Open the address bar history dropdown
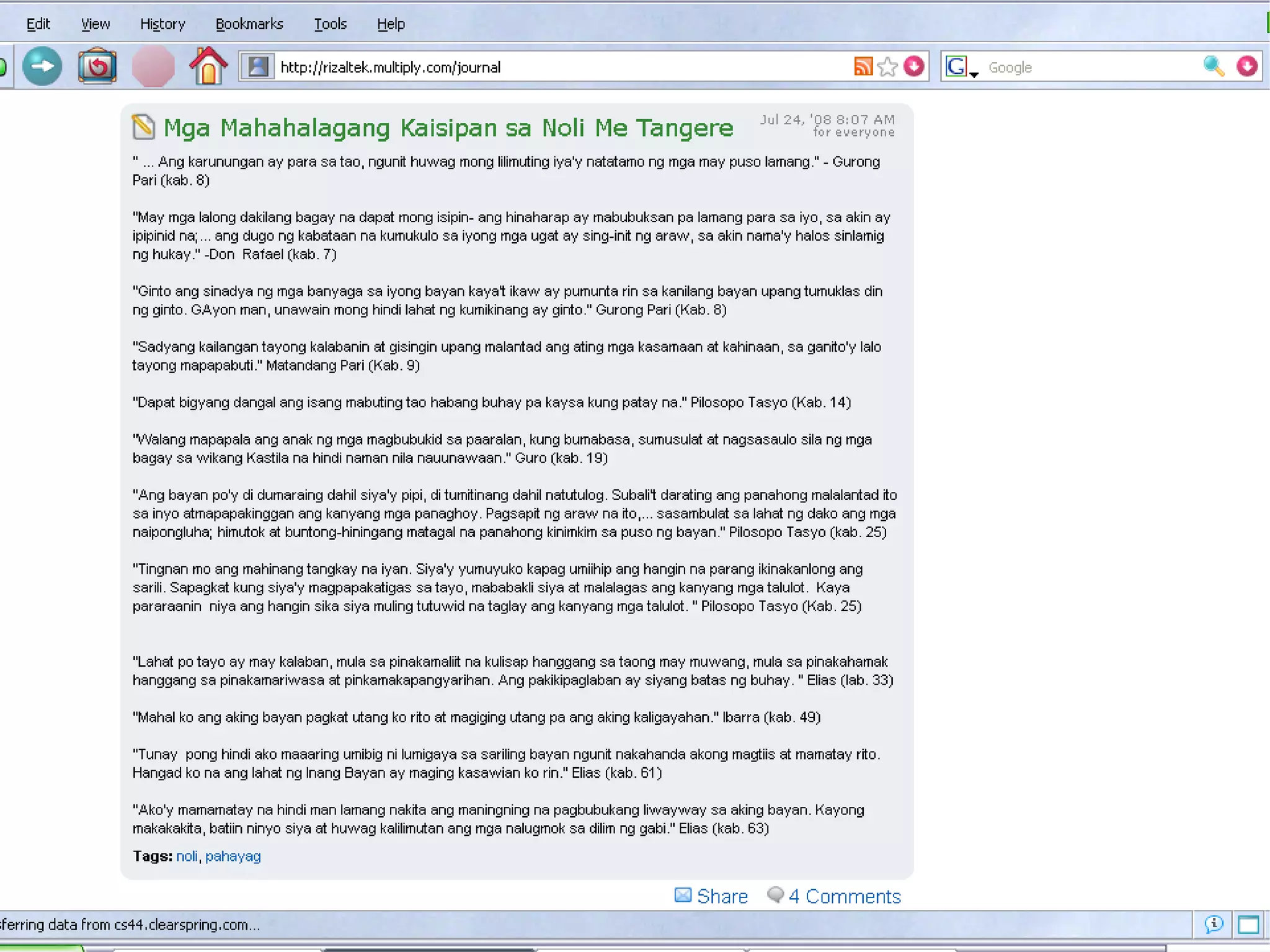This screenshot has height=952, width=1270. pyautogui.click(x=913, y=66)
